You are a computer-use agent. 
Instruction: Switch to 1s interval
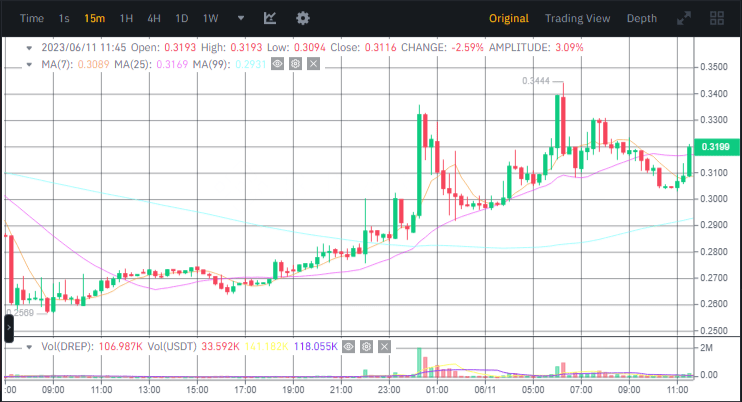(64, 18)
